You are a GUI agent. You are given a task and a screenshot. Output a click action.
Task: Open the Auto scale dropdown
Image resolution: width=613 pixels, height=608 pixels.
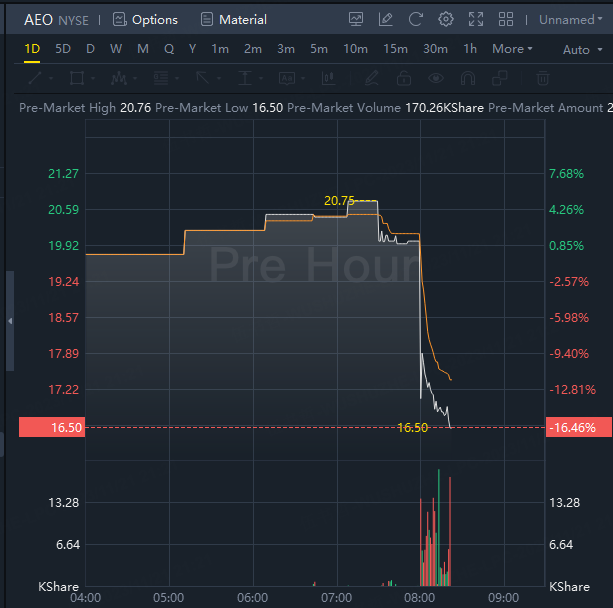(x=581, y=49)
